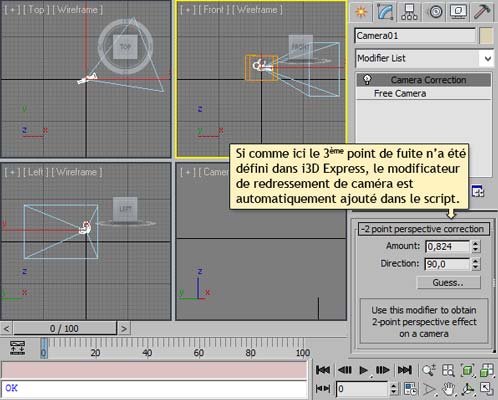The height and width of the screenshot is (400, 498).
Task: Toggle the Camera Correction lightbulb on/off
Action: 367,80
